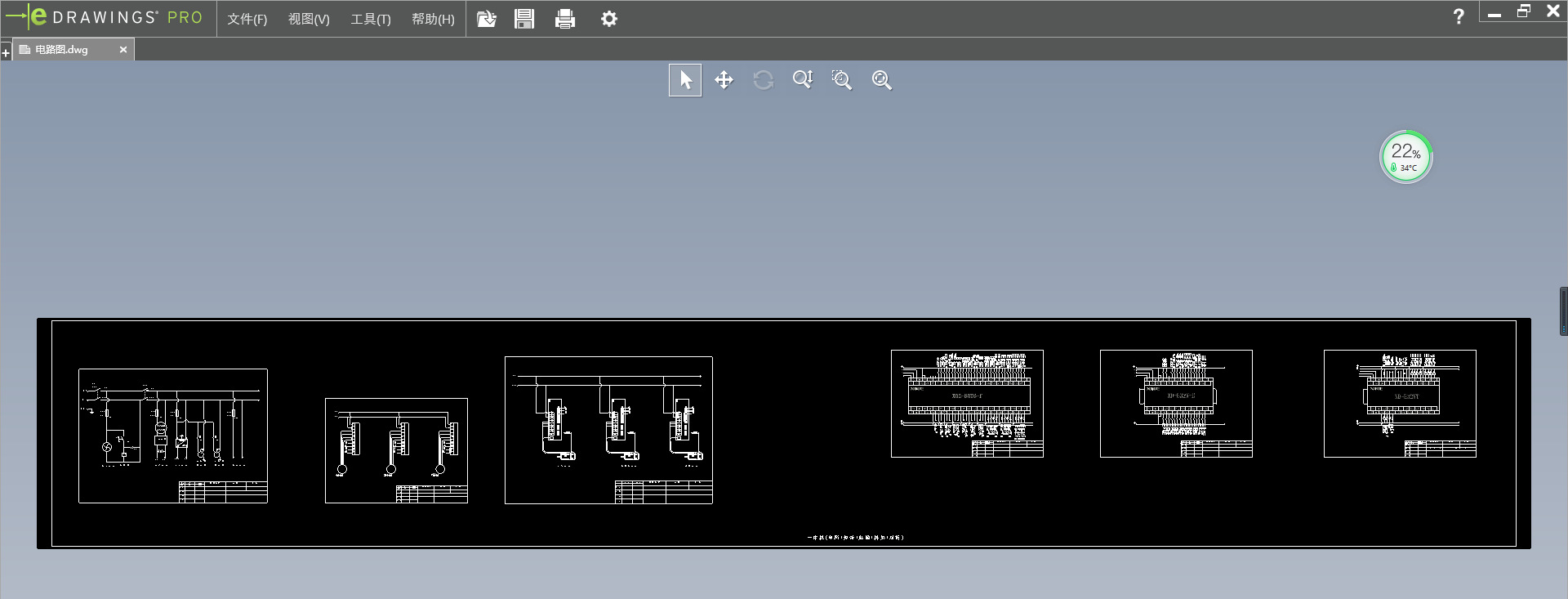Save the drawing with the floppy icon
The width and height of the screenshot is (1568, 599).
(524, 19)
